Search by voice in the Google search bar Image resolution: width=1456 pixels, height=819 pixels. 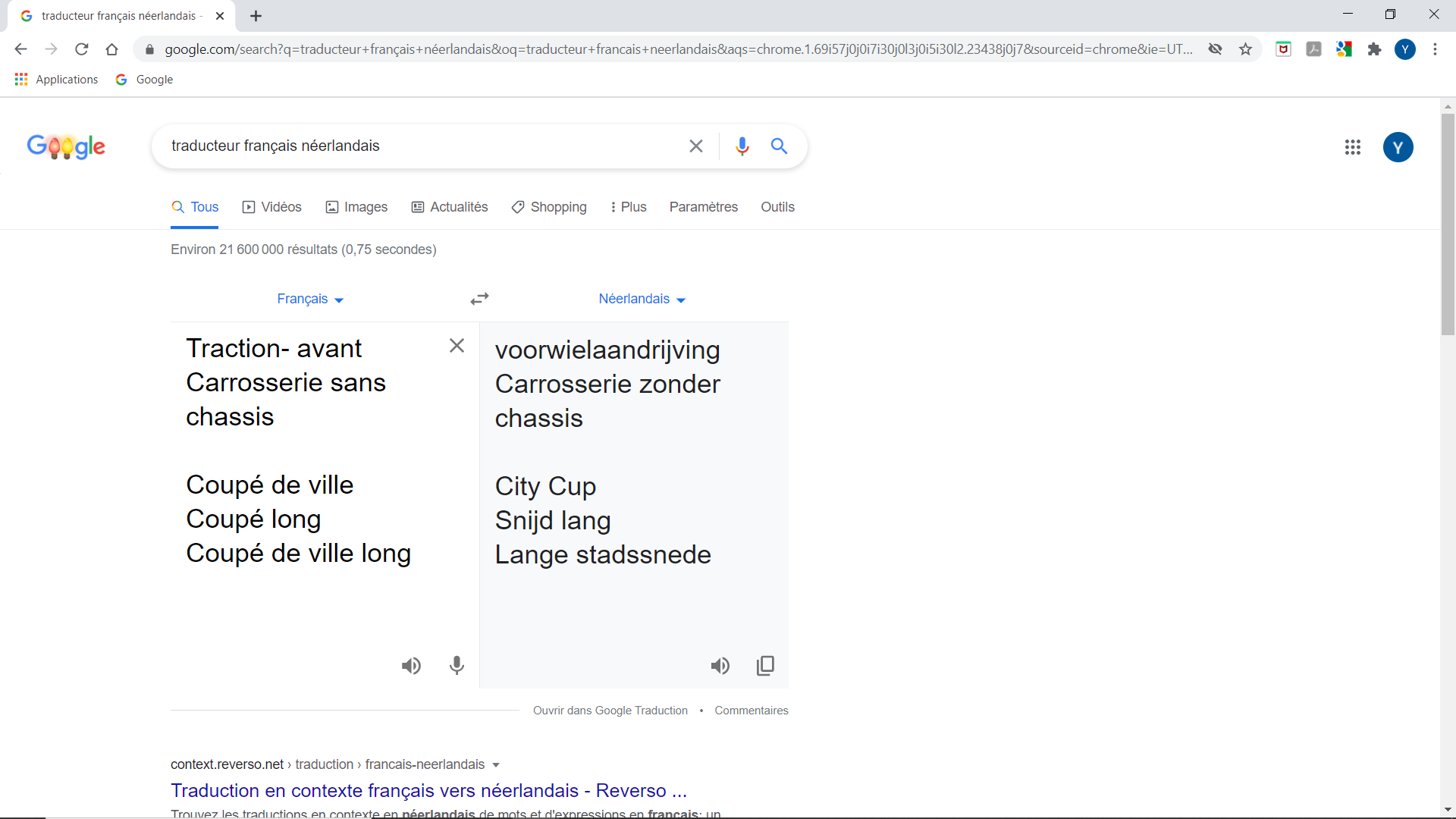(742, 146)
